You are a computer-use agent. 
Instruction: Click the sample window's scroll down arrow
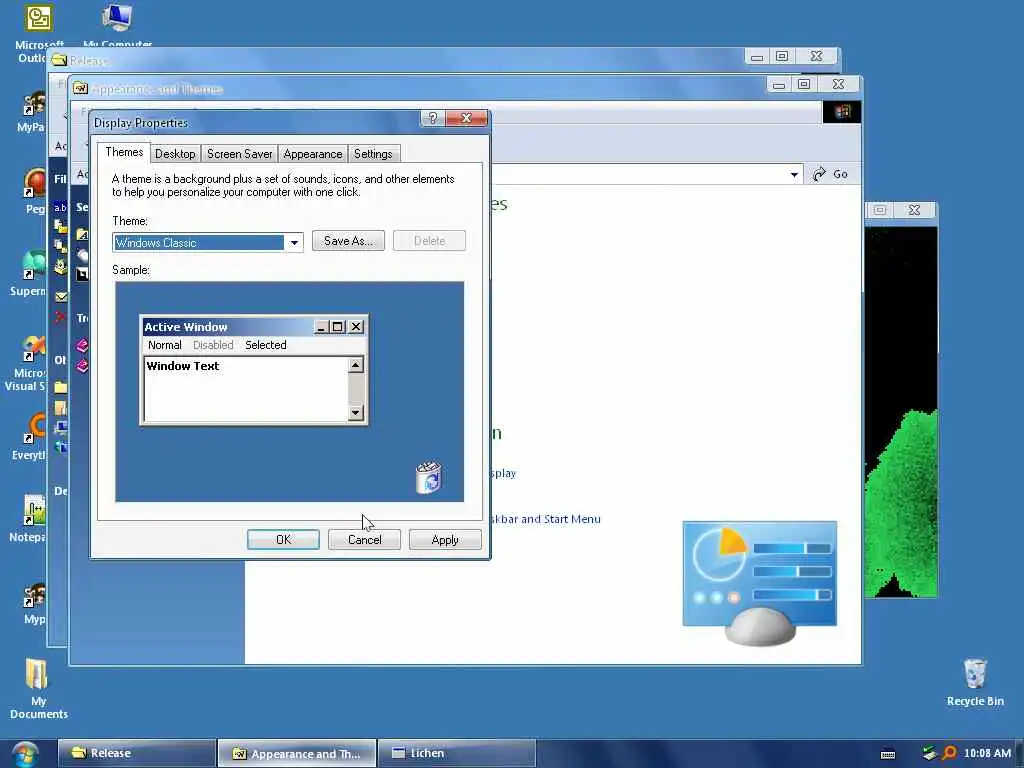[x=356, y=412]
